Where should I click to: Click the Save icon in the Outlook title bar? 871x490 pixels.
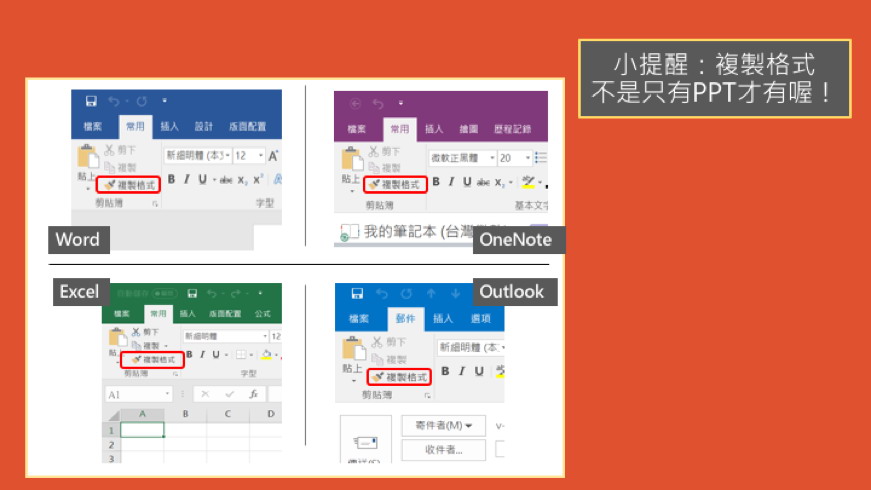pyautogui.click(x=357, y=293)
